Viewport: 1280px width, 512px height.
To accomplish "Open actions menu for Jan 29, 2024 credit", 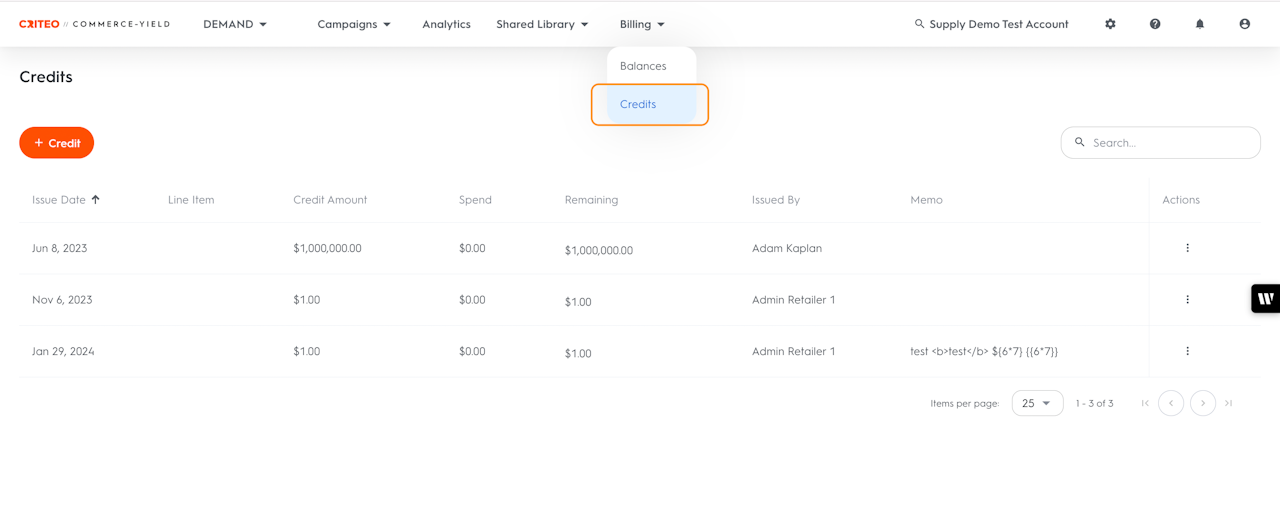I will click(1187, 352).
